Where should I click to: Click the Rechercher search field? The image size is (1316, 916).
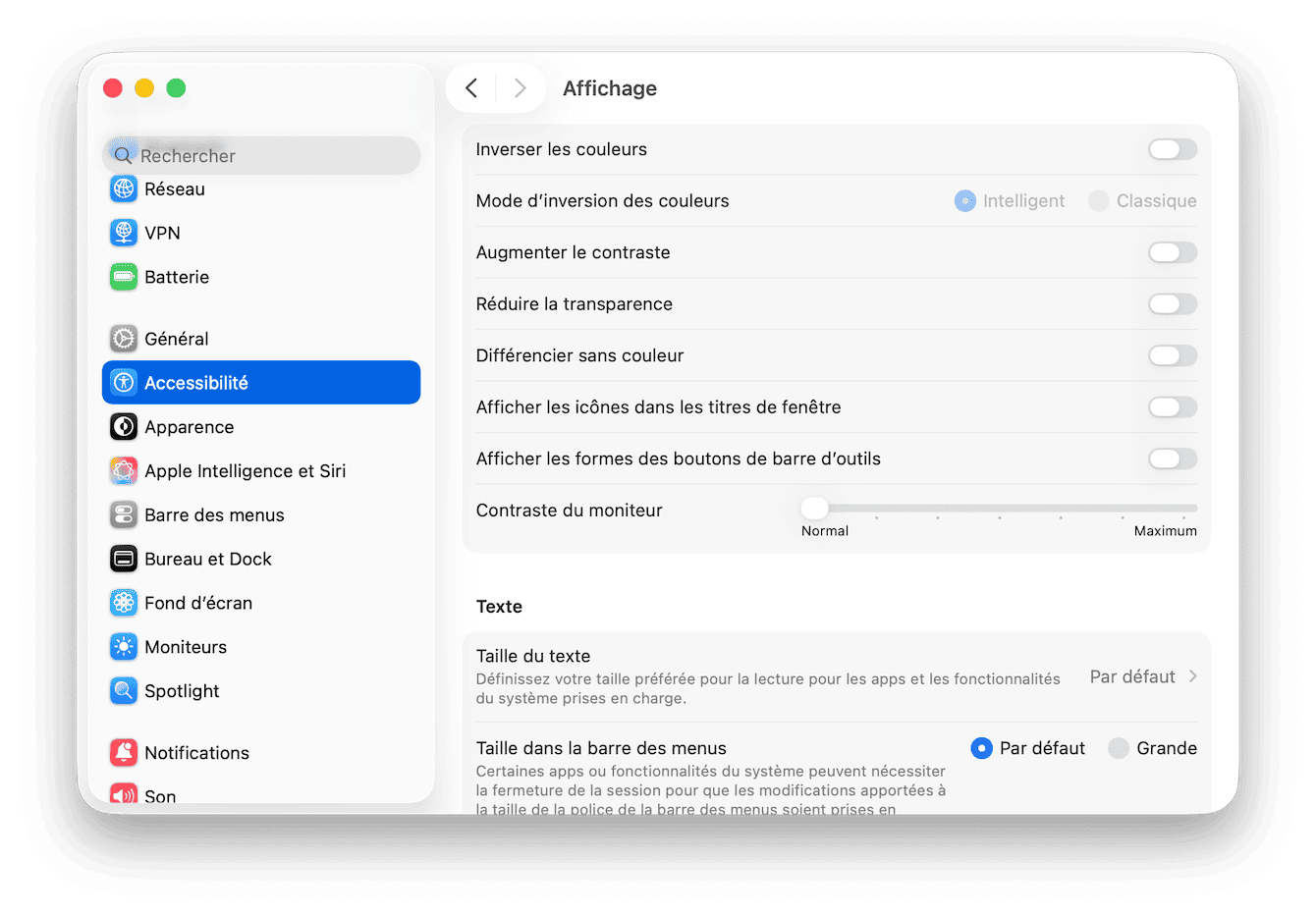(x=260, y=155)
